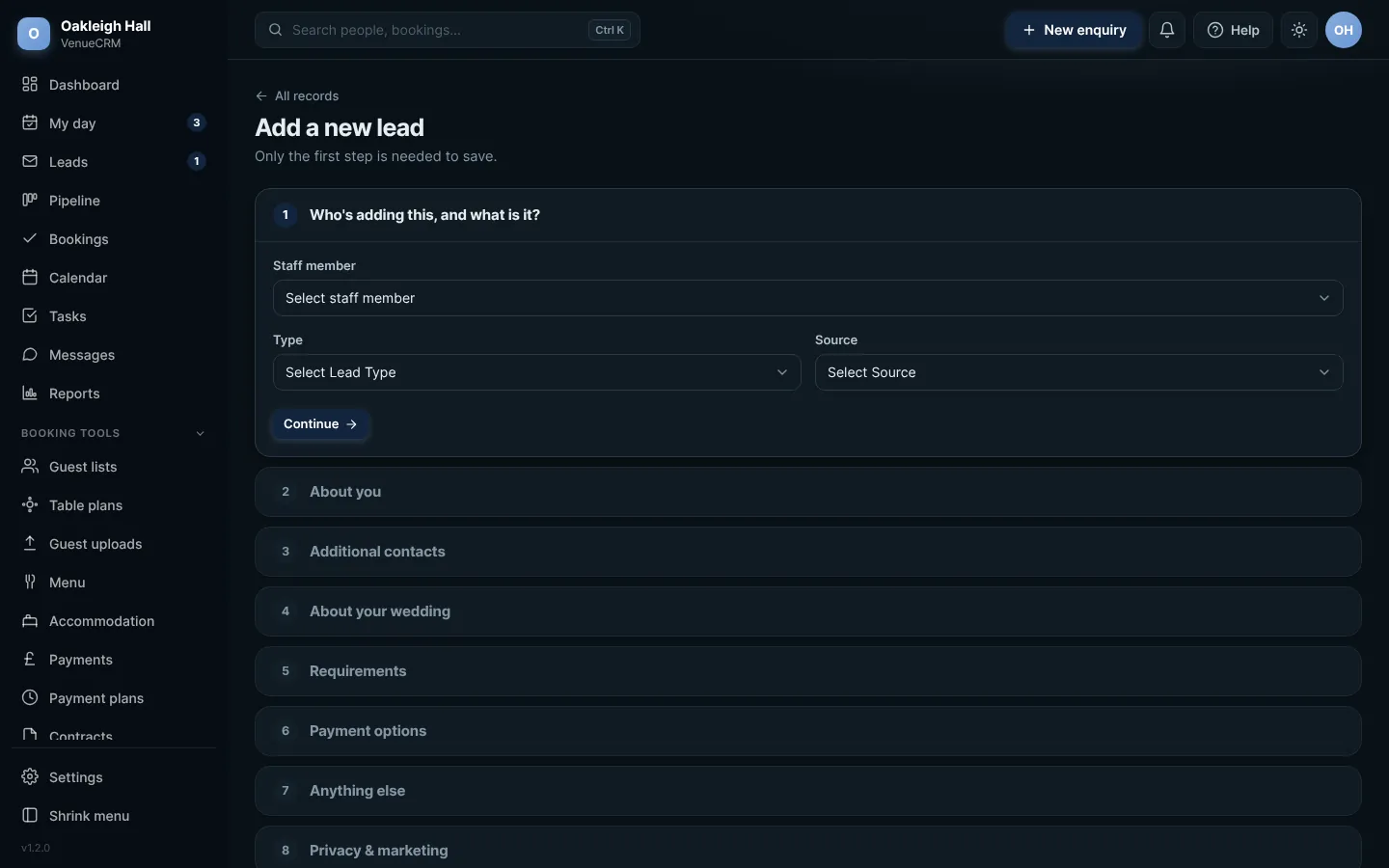Click the Guest lists people icon

click(30, 467)
